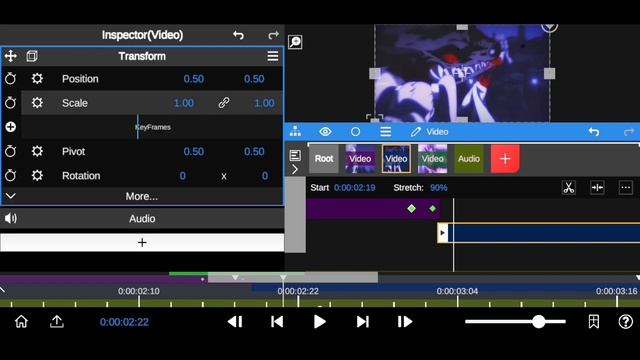Add new effect with white plus bar
Image resolution: width=640 pixels, height=360 pixels.
click(x=142, y=242)
